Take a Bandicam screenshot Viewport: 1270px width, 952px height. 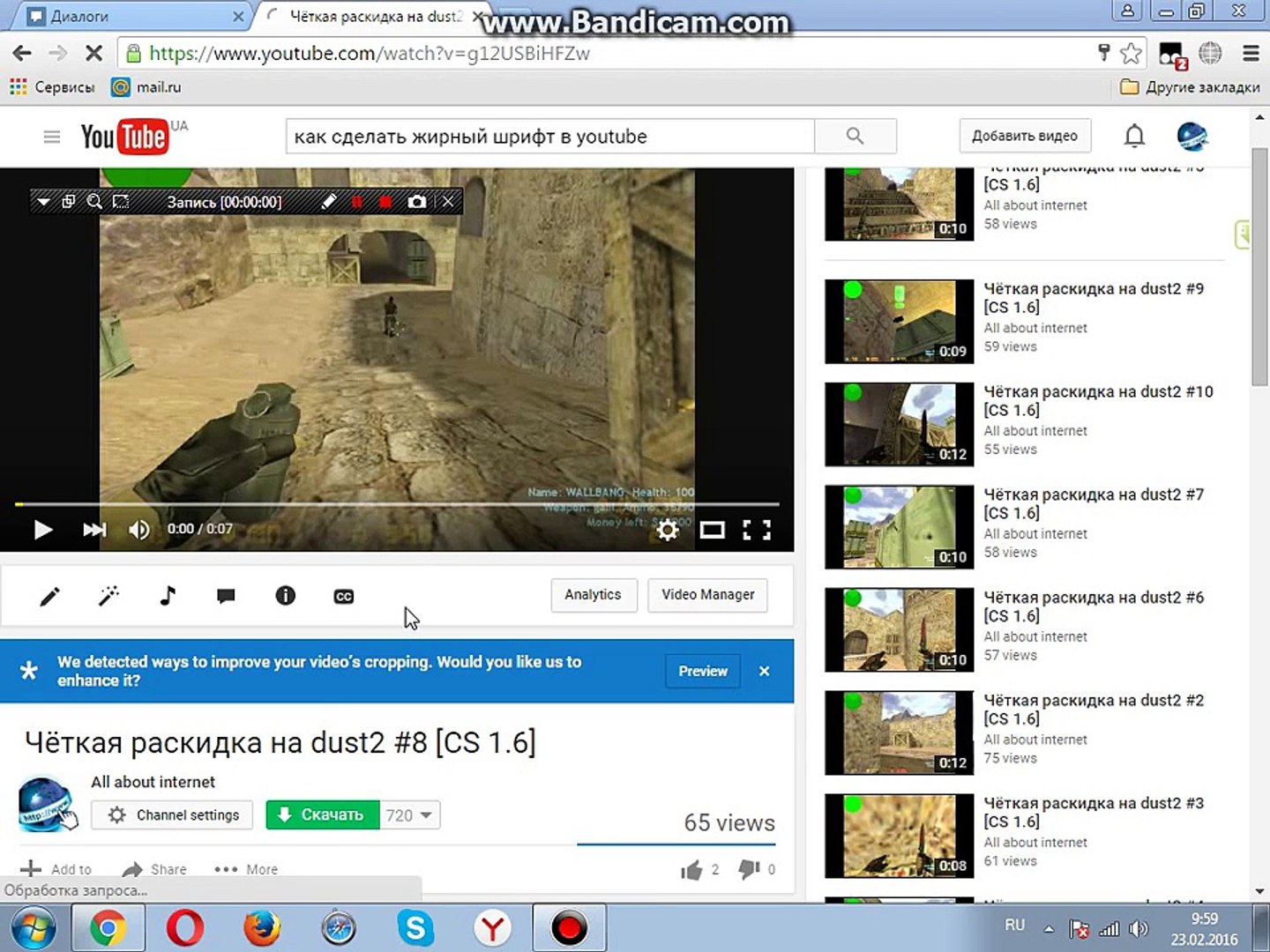click(x=416, y=202)
